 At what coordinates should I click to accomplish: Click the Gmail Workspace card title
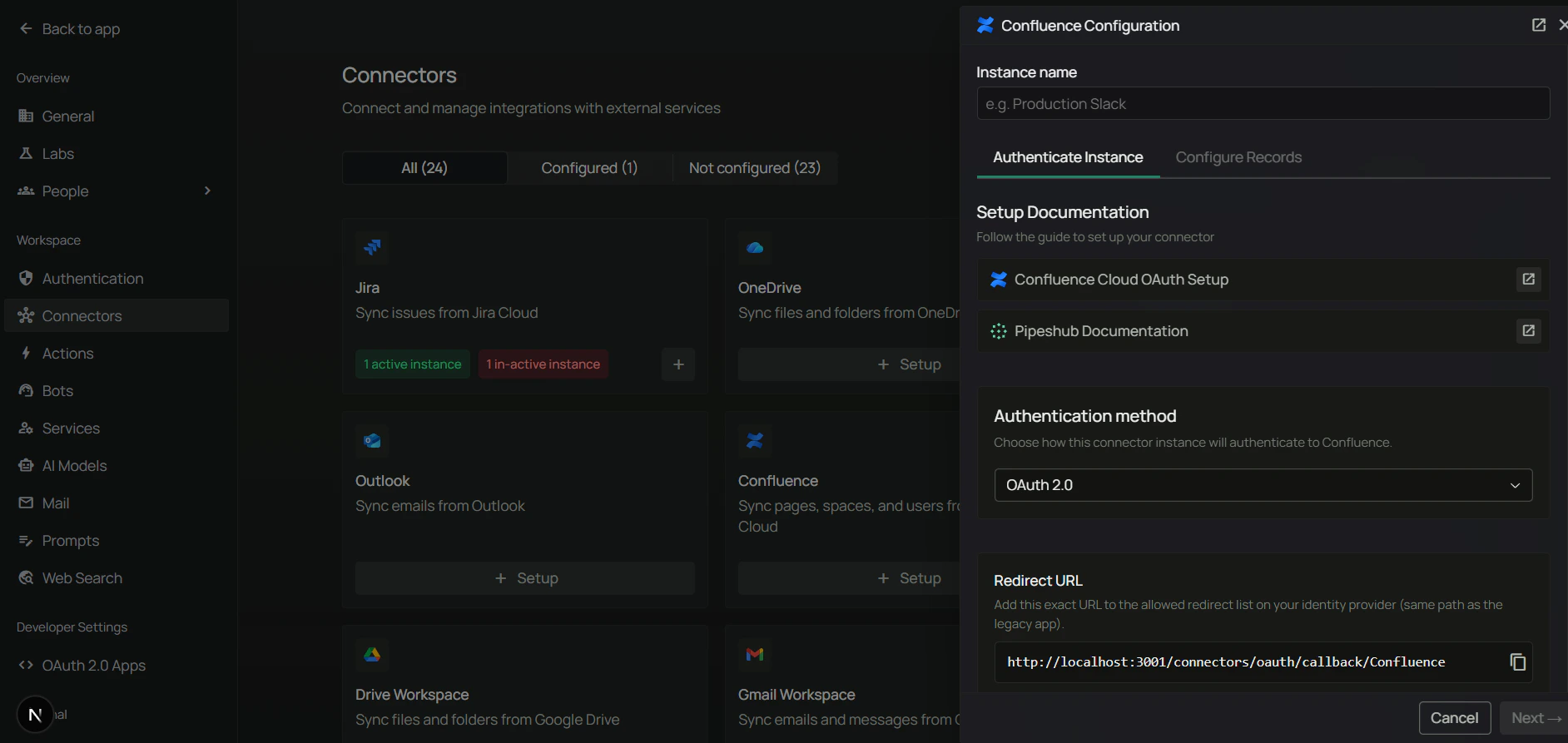(x=796, y=695)
